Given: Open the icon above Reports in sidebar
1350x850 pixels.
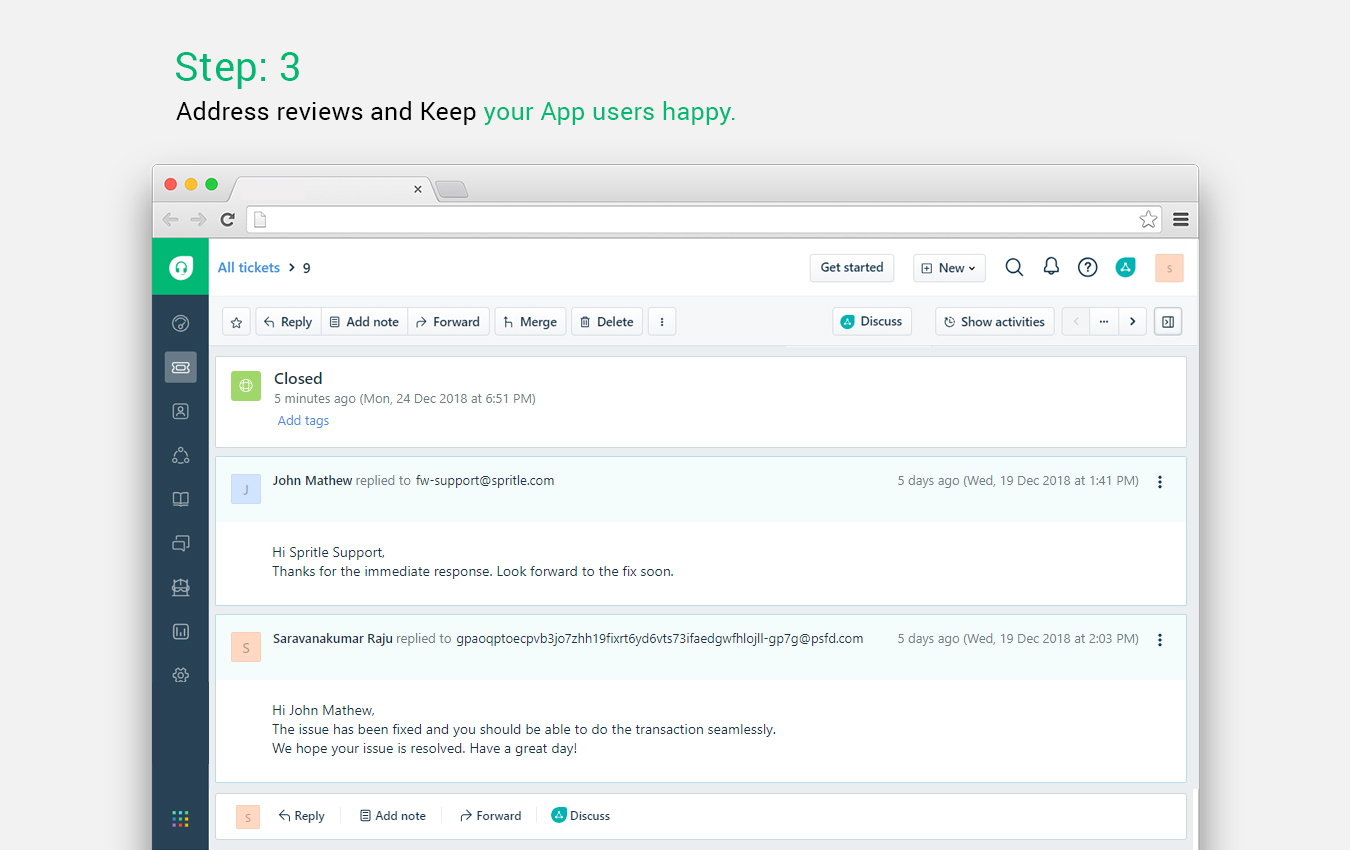Looking at the screenshot, I should click(x=181, y=588).
